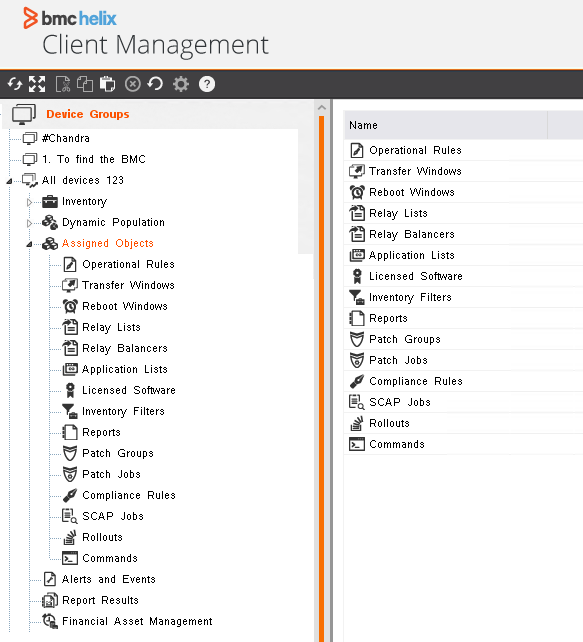The width and height of the screenshot is (583, 642).
Task: Click the Device Groups monitor icon
Action: (24, 114)
